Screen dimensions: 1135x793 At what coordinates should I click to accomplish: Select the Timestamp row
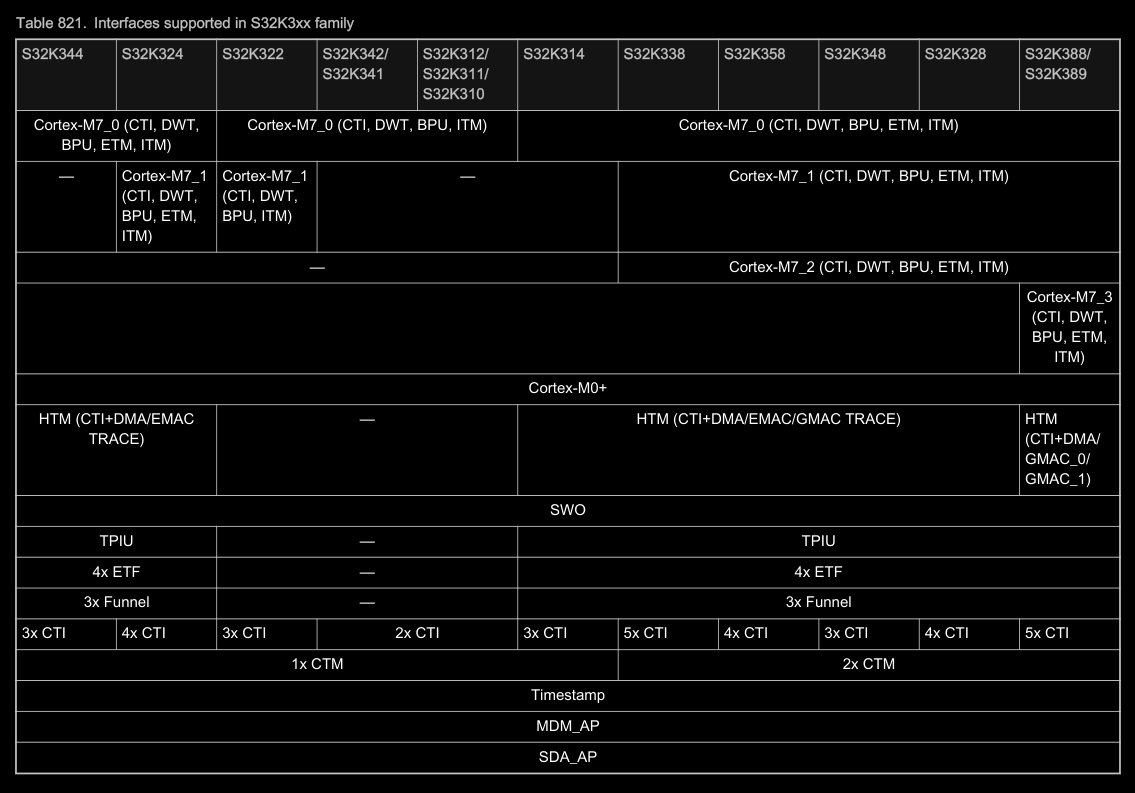pos(567,695)
